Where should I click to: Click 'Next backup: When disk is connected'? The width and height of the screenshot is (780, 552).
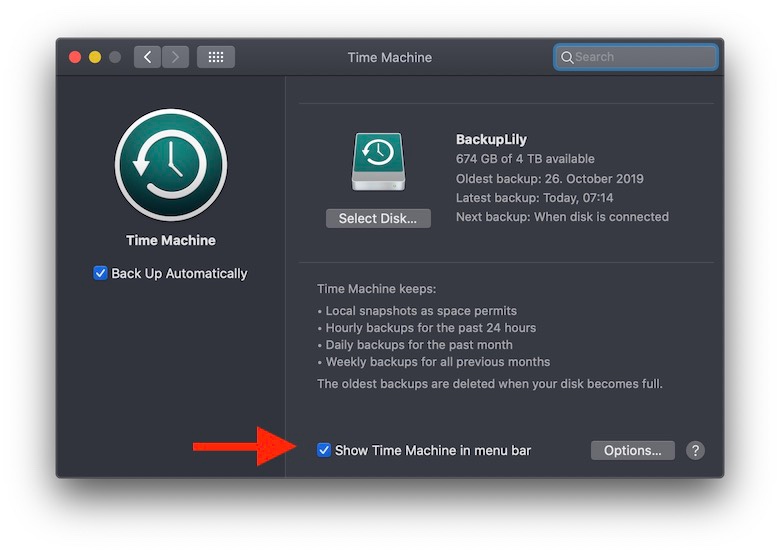coord(562,217)
